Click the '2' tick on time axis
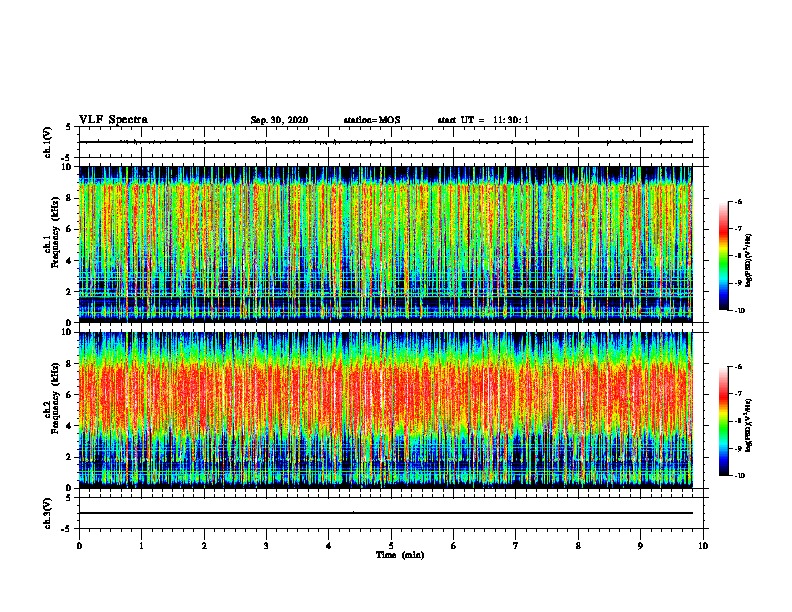The height and width of the screenshot is (612, 792). [x=204, y=546]
